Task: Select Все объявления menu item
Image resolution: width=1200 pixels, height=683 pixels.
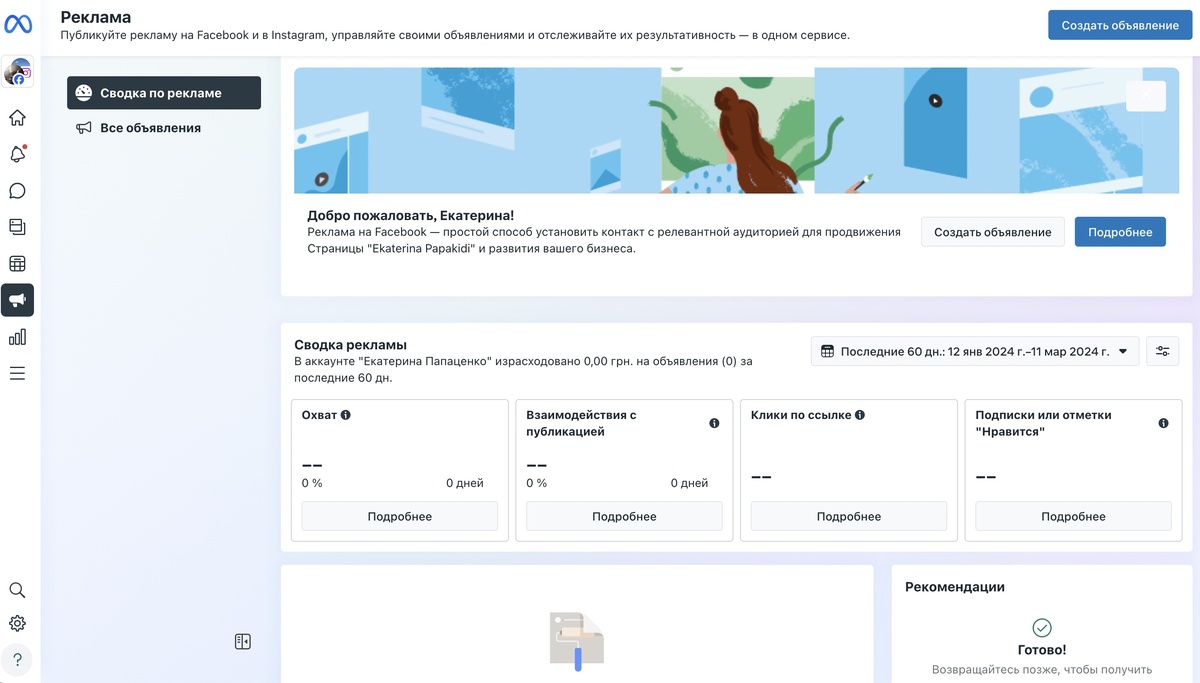Action: click(x=164, y=128)
